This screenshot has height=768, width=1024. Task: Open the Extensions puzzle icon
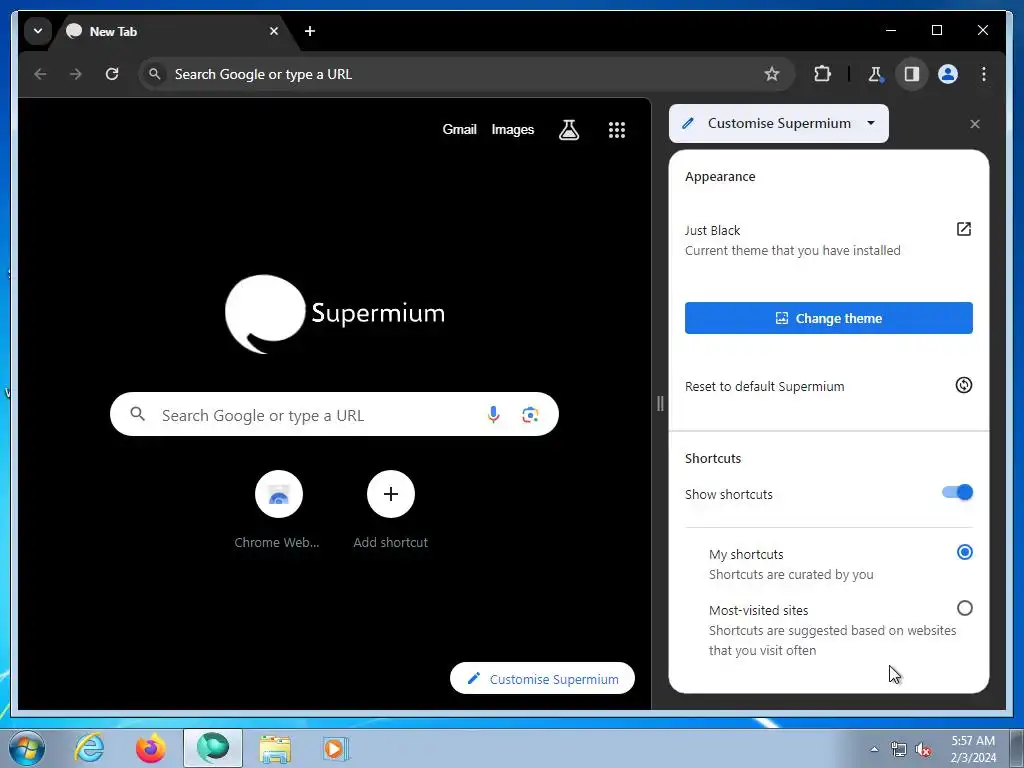(822, 74)
